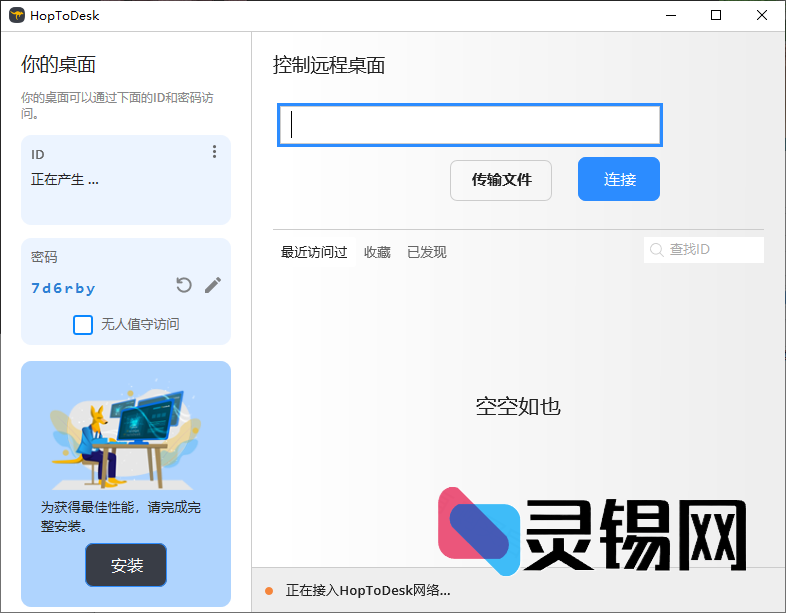The image size is (786, 613).
Task: Click the 正在接入HopToDesk网络... status text
Action: [368, 590]
